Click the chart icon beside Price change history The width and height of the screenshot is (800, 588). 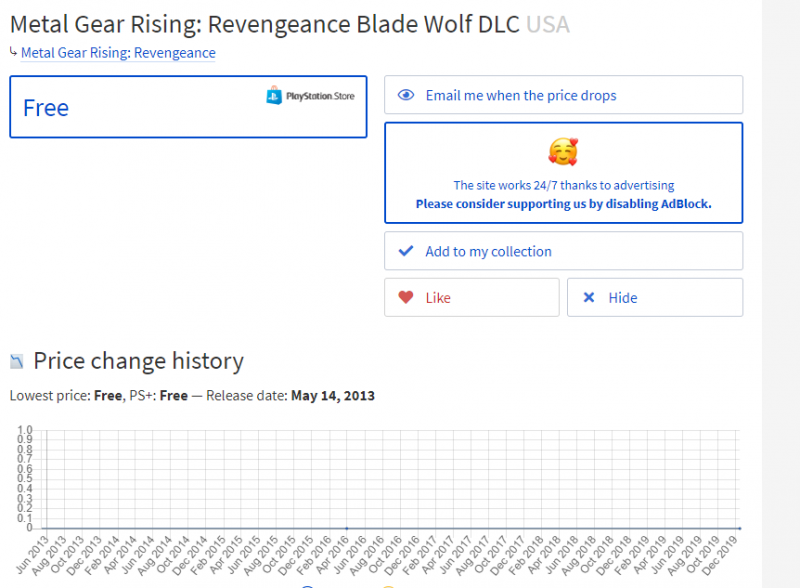17,361
